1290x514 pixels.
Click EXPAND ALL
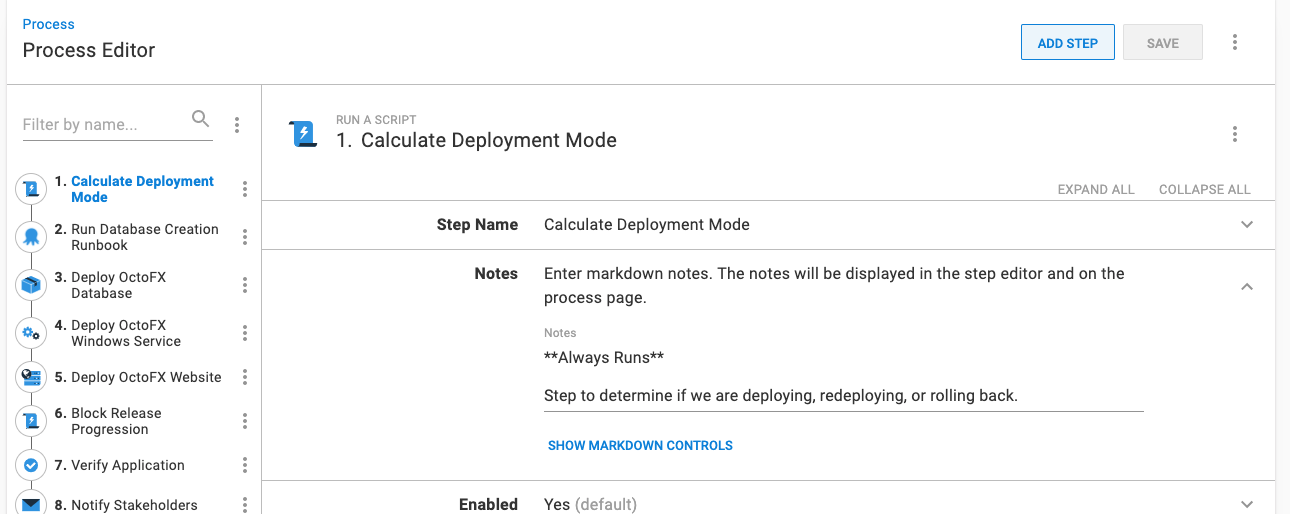[x=1096, y=189]
